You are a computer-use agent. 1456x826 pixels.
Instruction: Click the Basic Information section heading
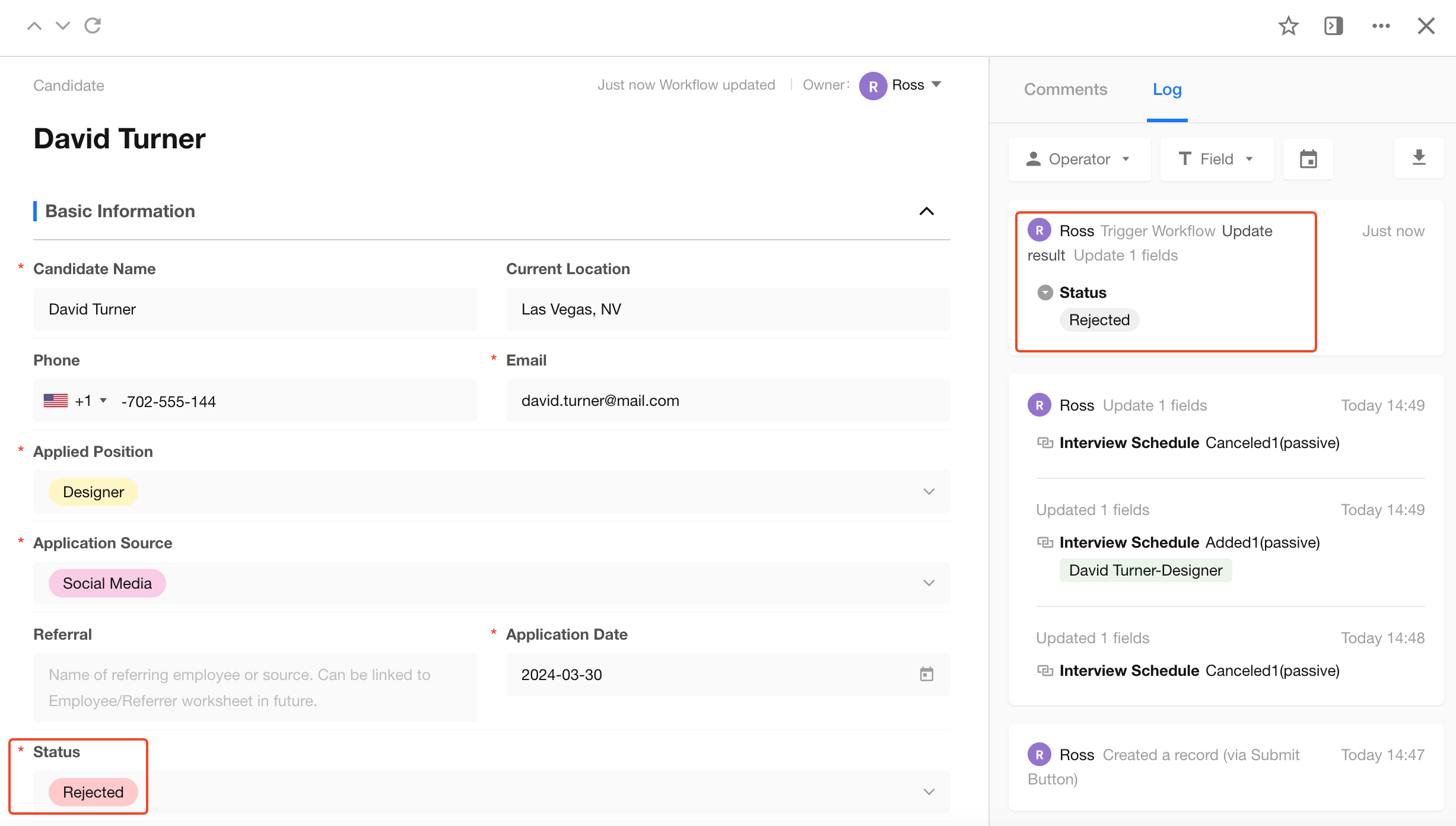coord(120,211)
